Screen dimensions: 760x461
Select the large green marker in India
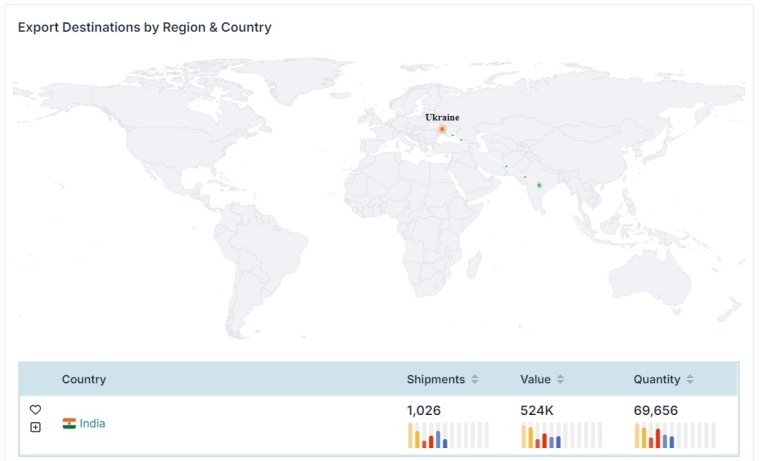539,185
